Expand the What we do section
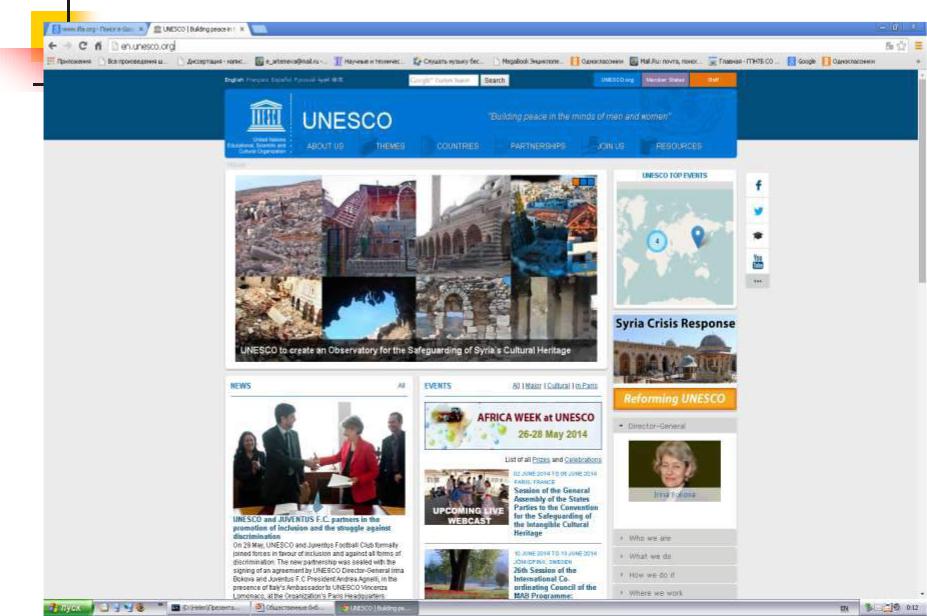This screenshot has width=927, height=616. tap(675, 556)
